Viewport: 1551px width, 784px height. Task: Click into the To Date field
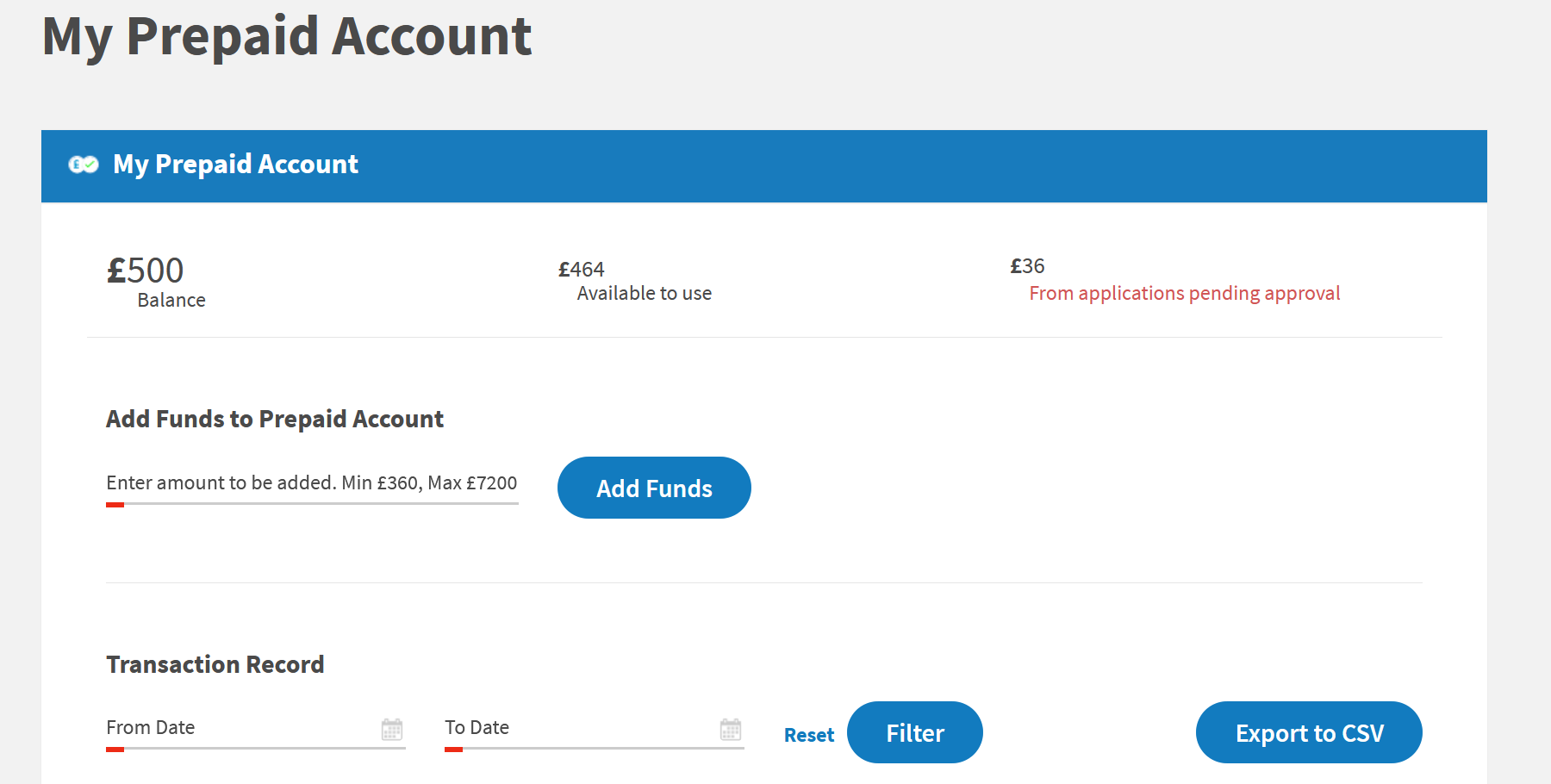pos(595,729)
